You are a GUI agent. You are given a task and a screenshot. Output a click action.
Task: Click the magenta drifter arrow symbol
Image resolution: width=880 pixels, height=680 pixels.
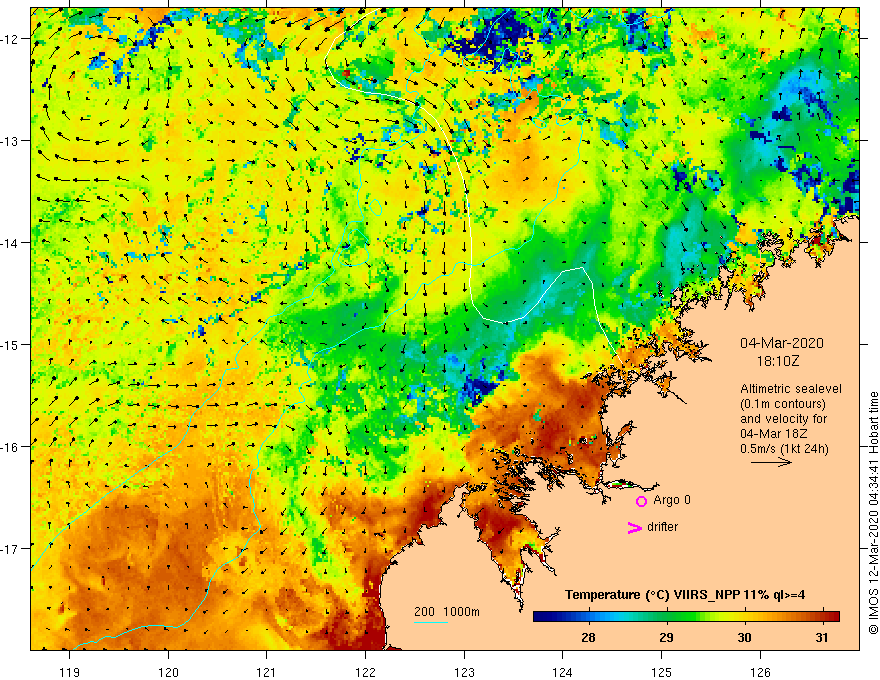pyautogui.click(x=634, y=527)
